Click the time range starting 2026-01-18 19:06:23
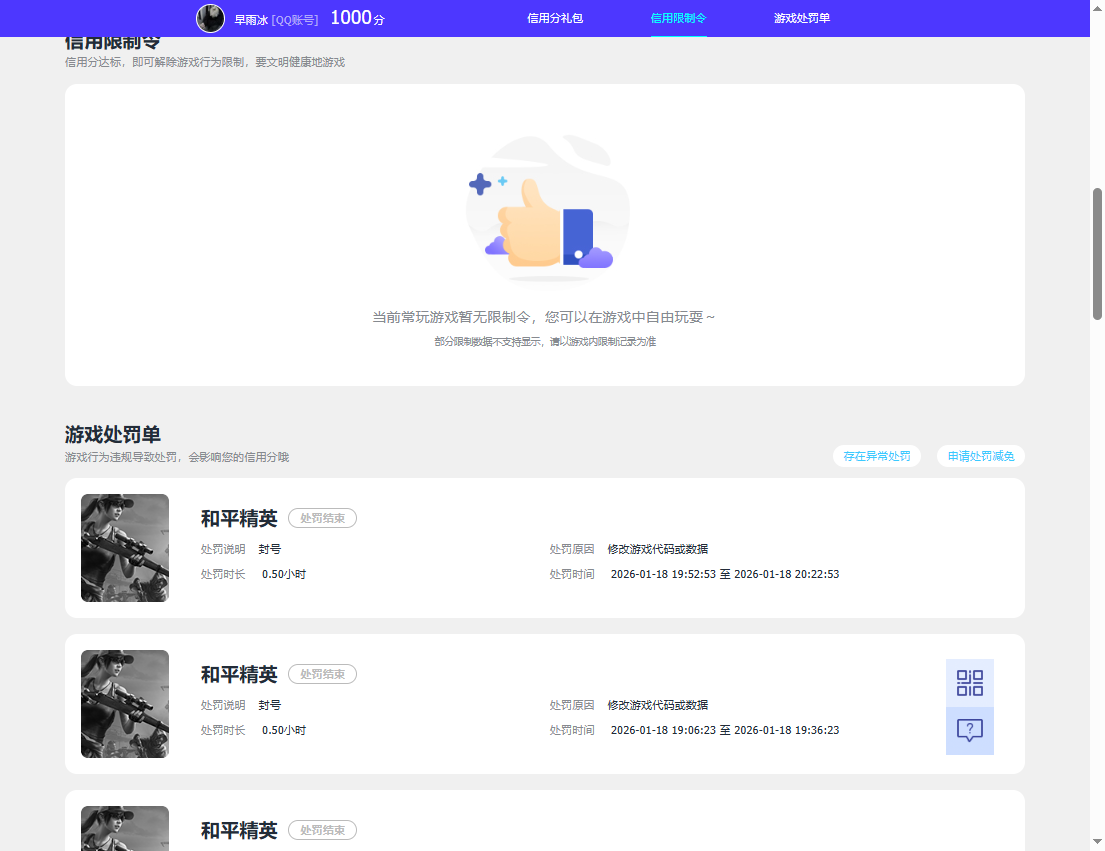Image resolution: width=1105 pixels, height=851 pixels. pyautogui.click(x=724, y=731)
